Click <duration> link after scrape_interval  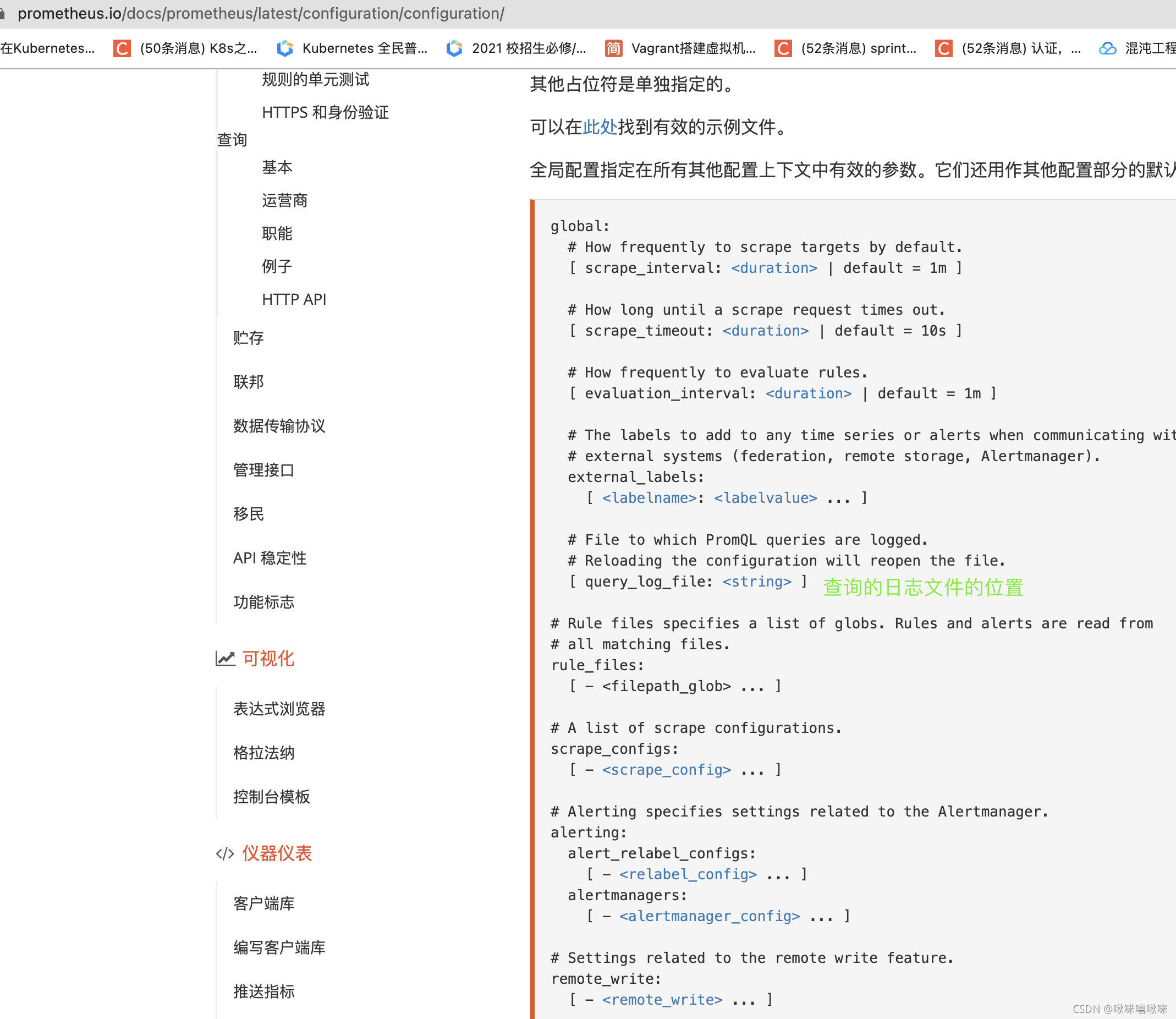(774, 269)
